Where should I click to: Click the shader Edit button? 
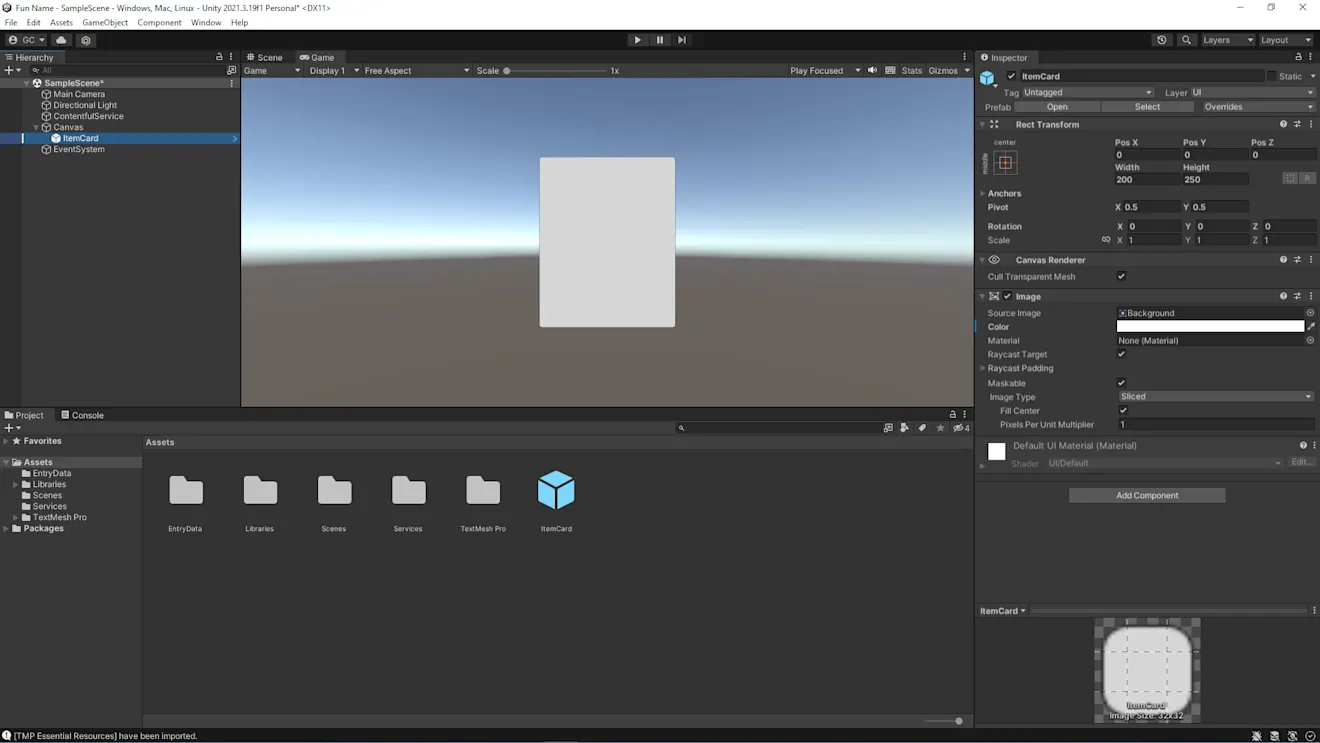(1300, 462)
